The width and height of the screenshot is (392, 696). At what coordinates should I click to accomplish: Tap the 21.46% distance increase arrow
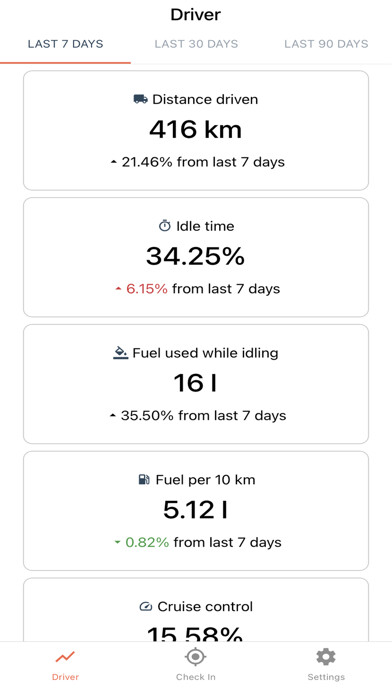[114, 162]
